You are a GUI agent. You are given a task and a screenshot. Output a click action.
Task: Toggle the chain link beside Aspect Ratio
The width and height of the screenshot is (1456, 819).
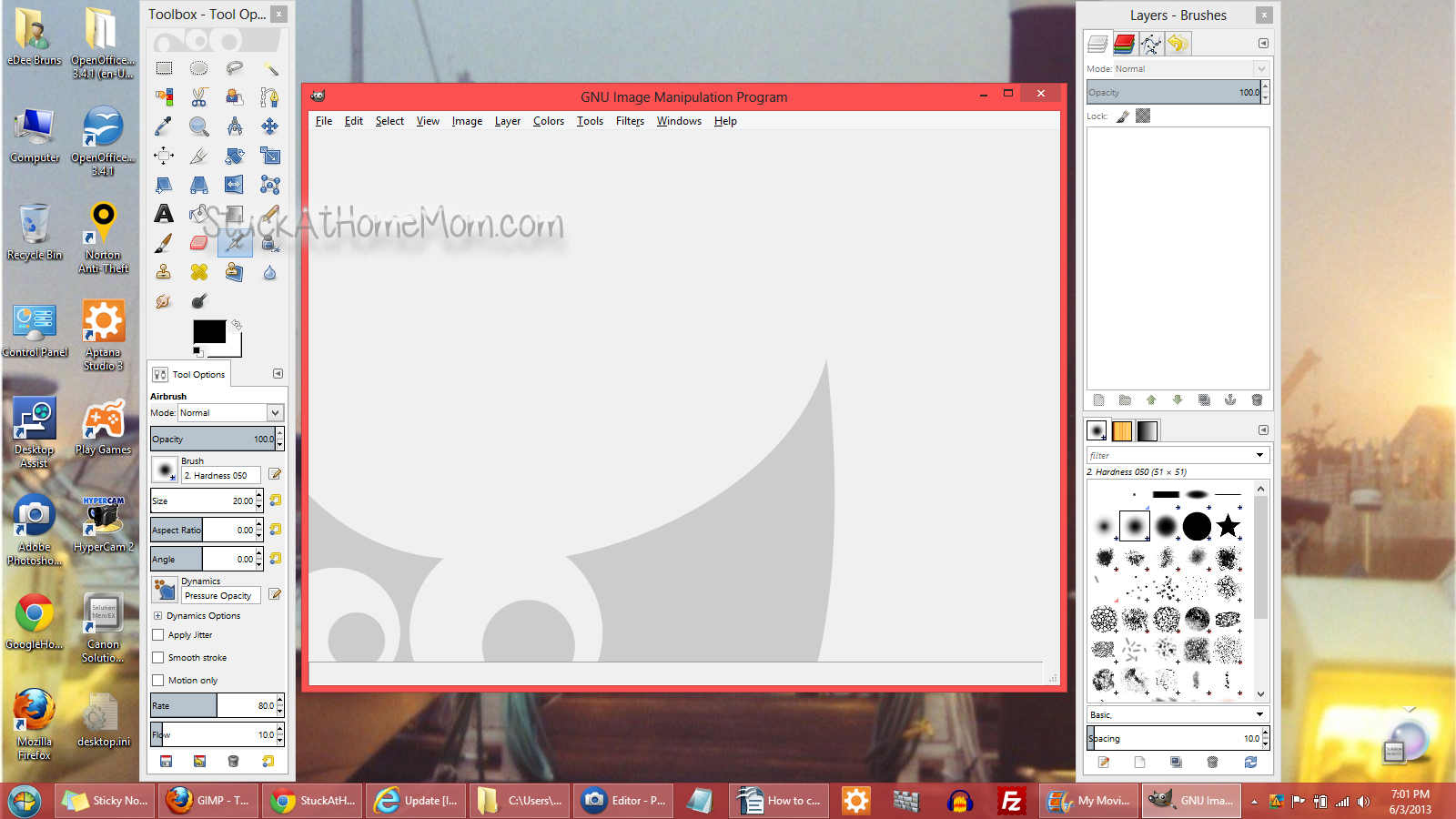click(x=275, y=530)
